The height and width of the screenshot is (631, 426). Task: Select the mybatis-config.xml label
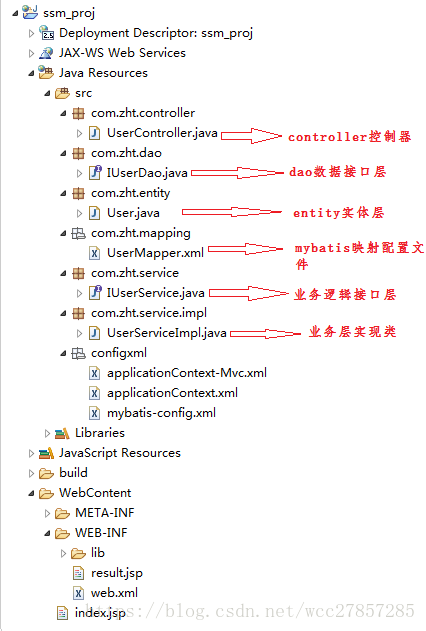[161, 413]
